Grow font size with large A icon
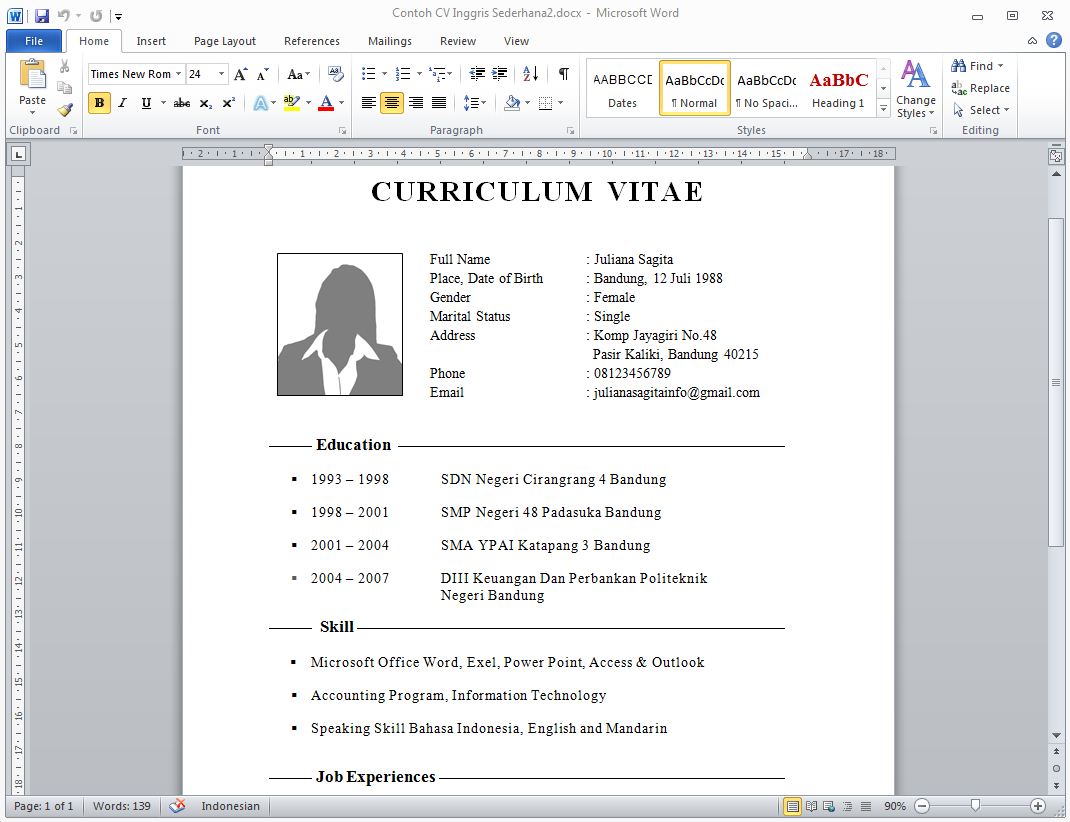The image size is (1070, 822). 241,74
